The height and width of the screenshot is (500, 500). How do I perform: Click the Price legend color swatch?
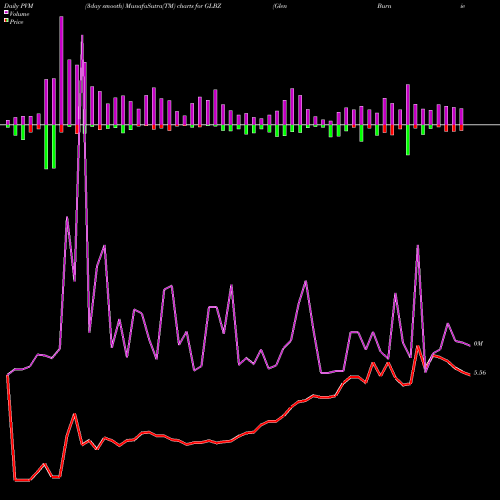point(6,21)
